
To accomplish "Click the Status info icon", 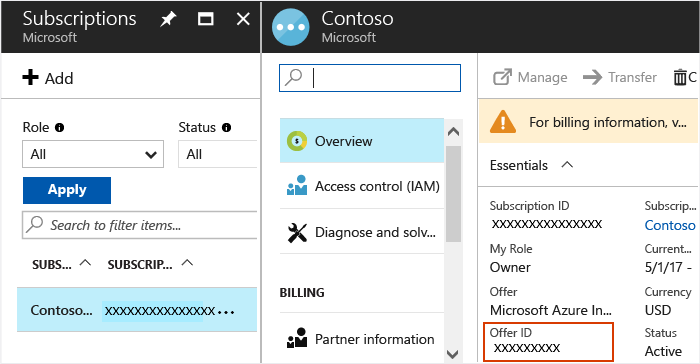I will click(226, 128).
